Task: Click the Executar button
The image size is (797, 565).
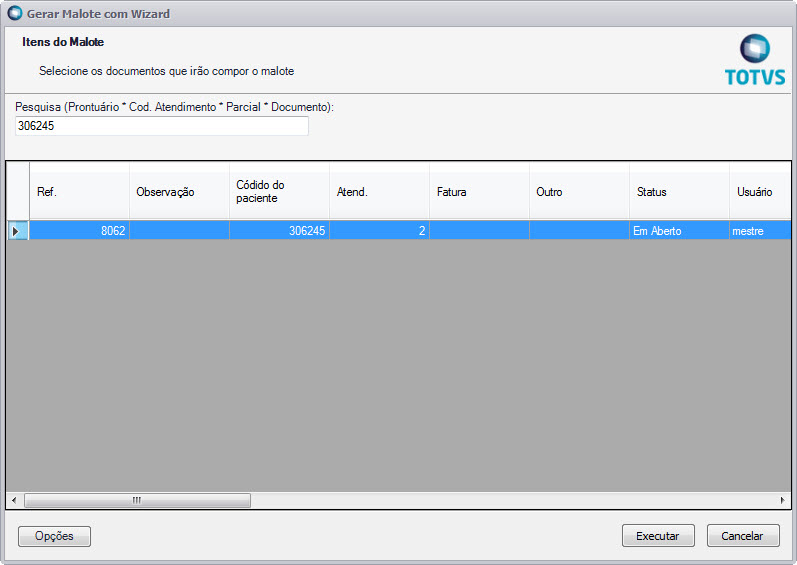Action: pos(658,536)
